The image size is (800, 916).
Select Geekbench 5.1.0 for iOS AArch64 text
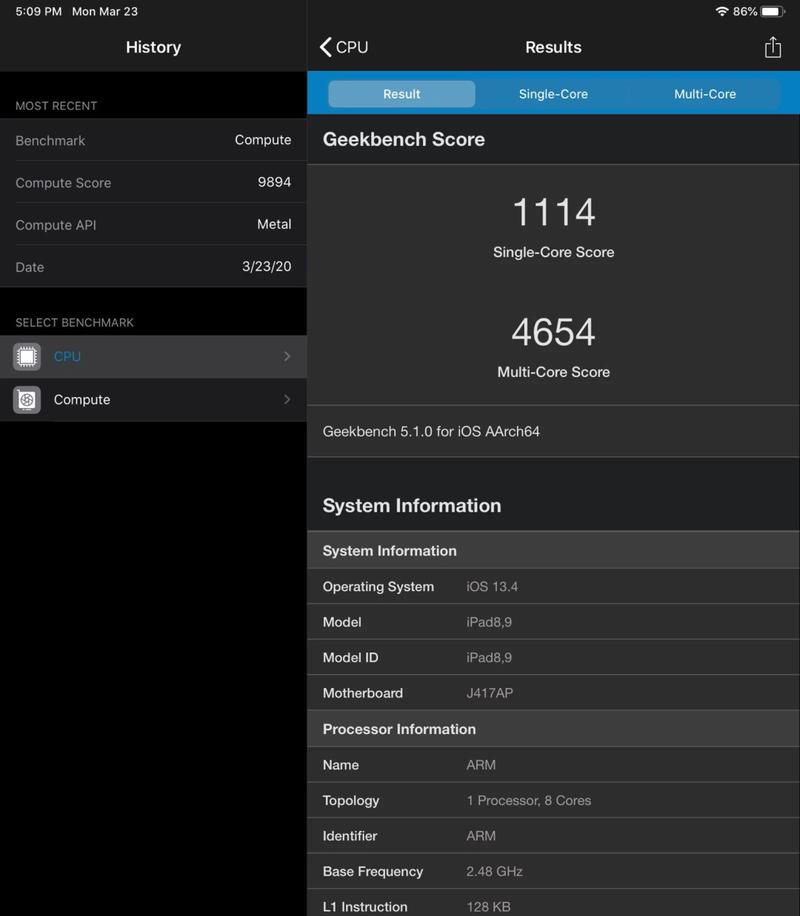431,432
